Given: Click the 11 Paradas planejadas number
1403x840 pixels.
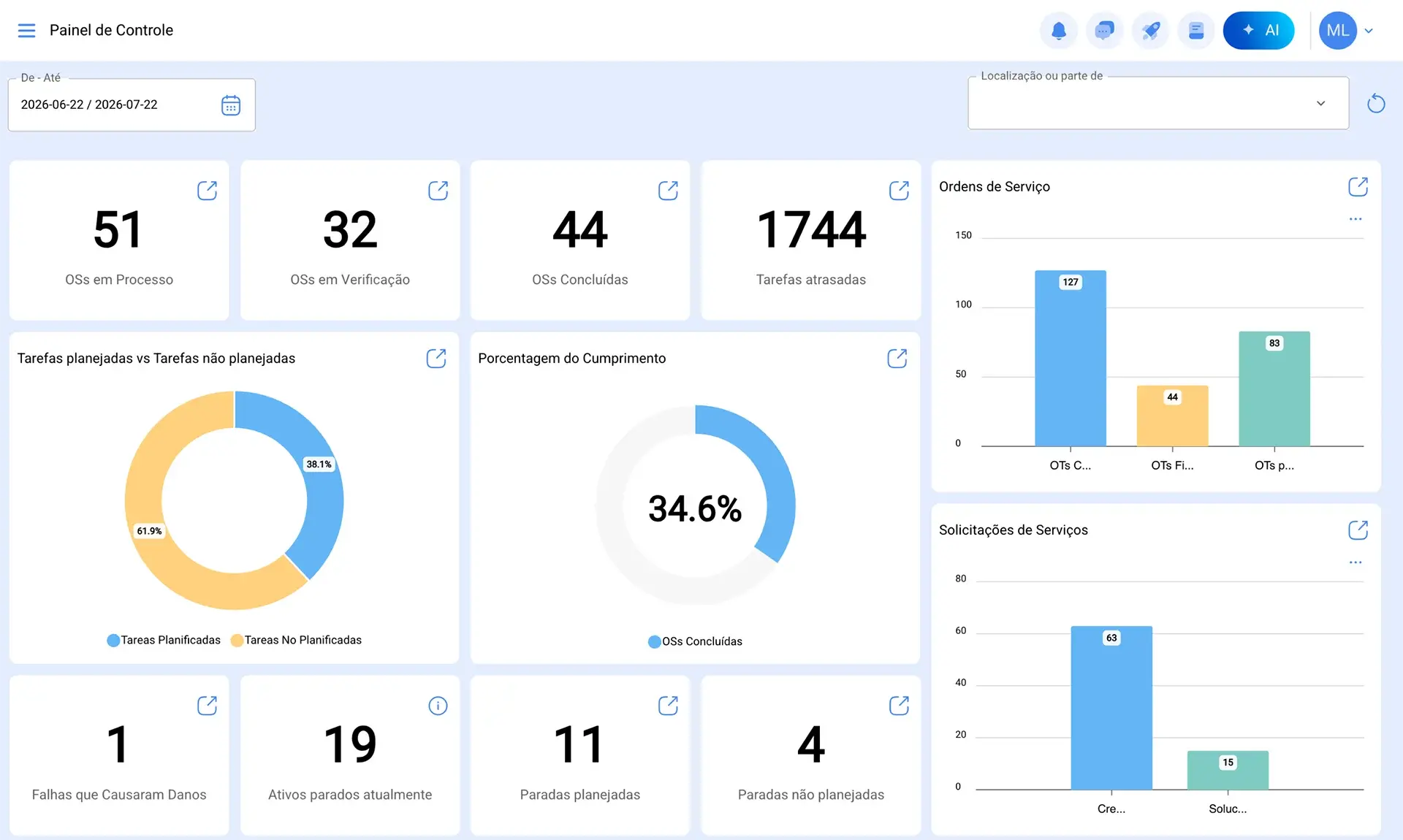Looking at the screenshot, I should 579,744.
